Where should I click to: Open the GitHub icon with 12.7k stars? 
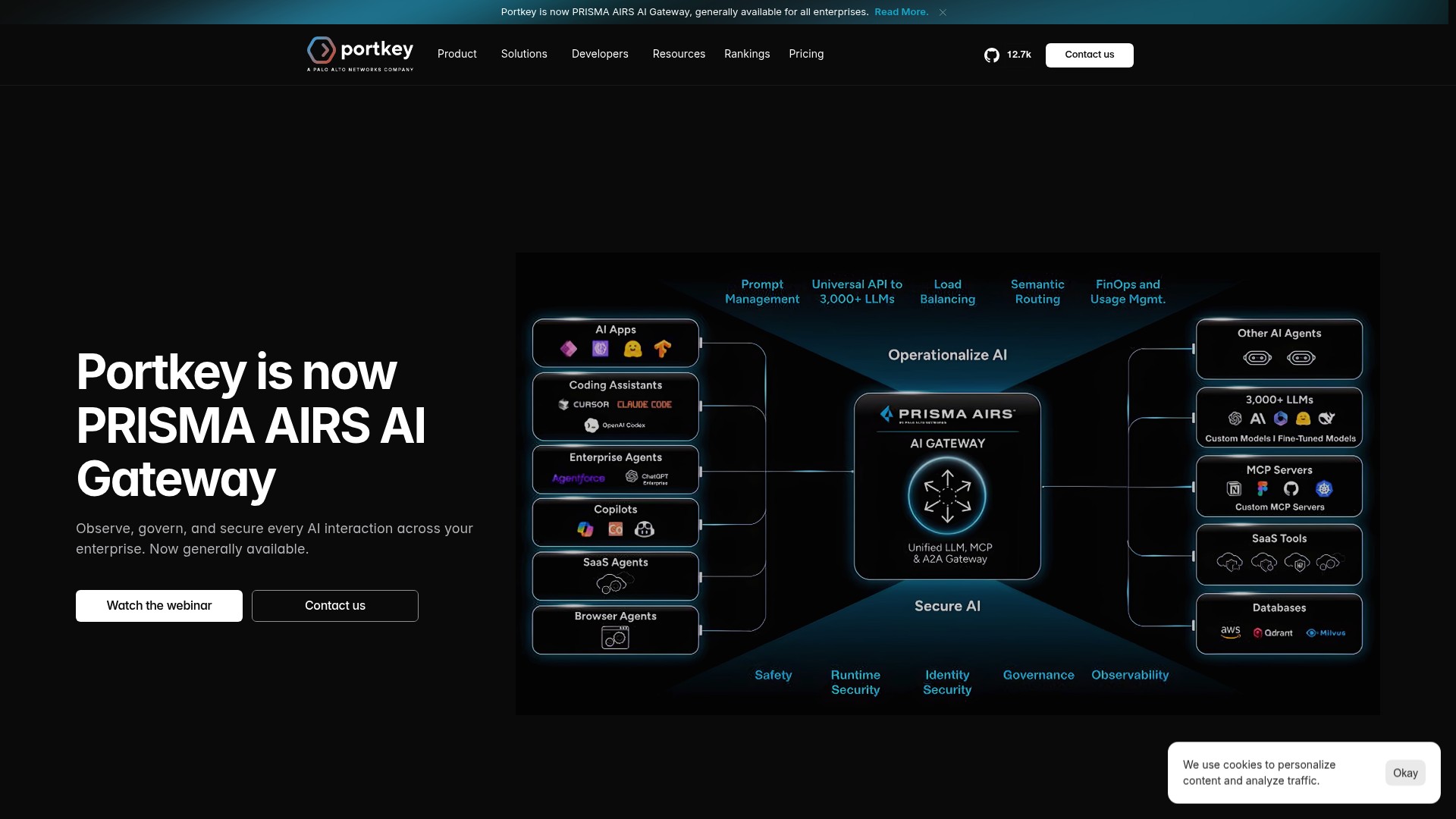pyautogui.click(x=992, y=55)
